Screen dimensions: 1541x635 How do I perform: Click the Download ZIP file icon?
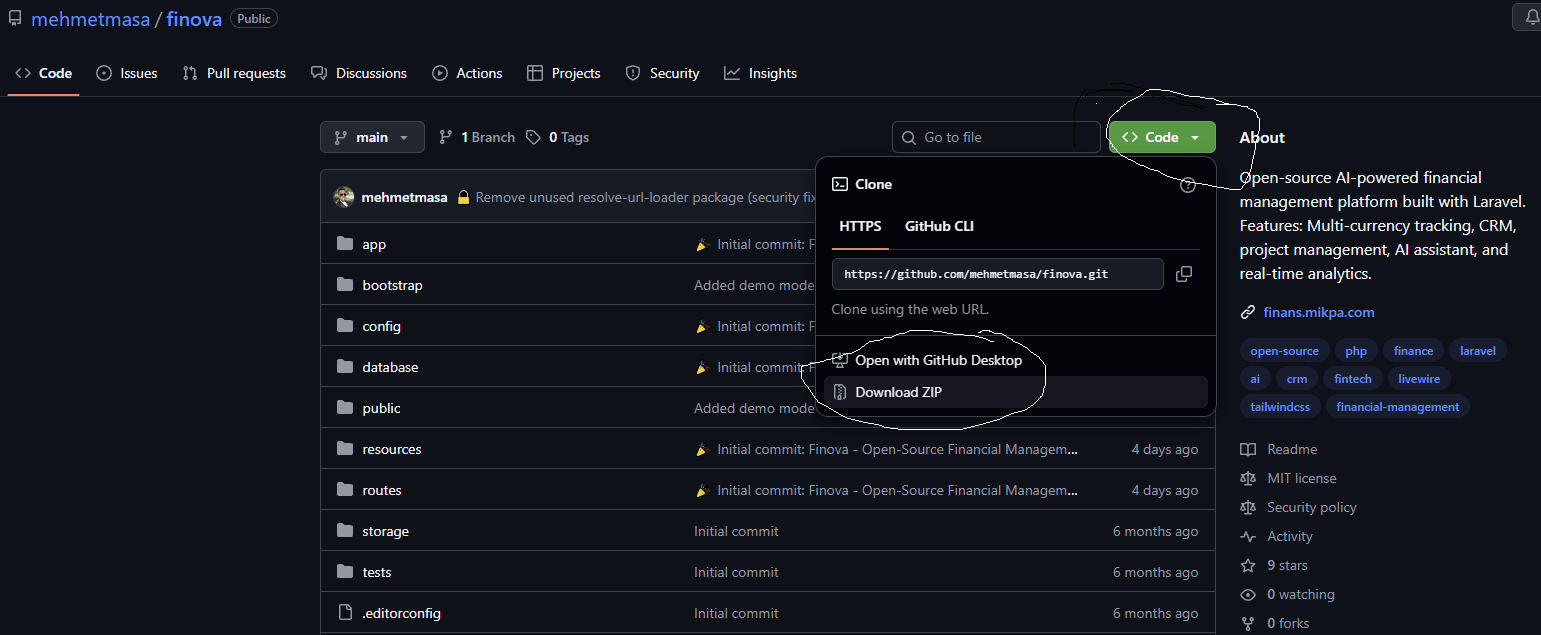point(840,392)
